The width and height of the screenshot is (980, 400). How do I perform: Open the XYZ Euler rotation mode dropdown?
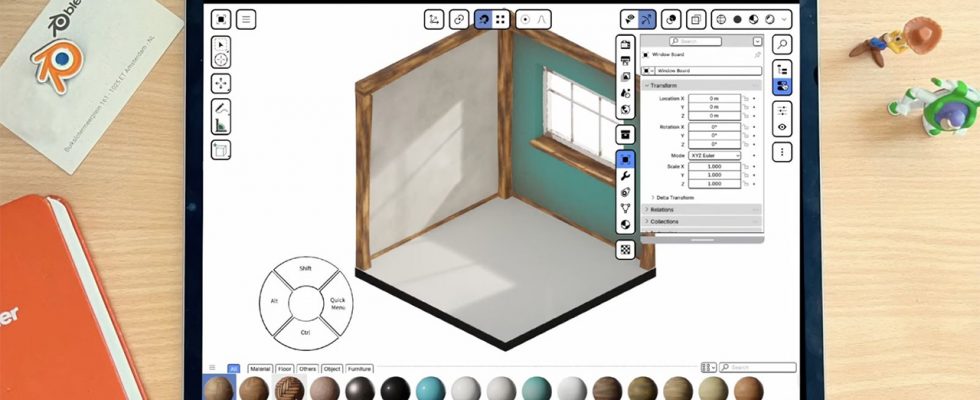click(714, 155)
